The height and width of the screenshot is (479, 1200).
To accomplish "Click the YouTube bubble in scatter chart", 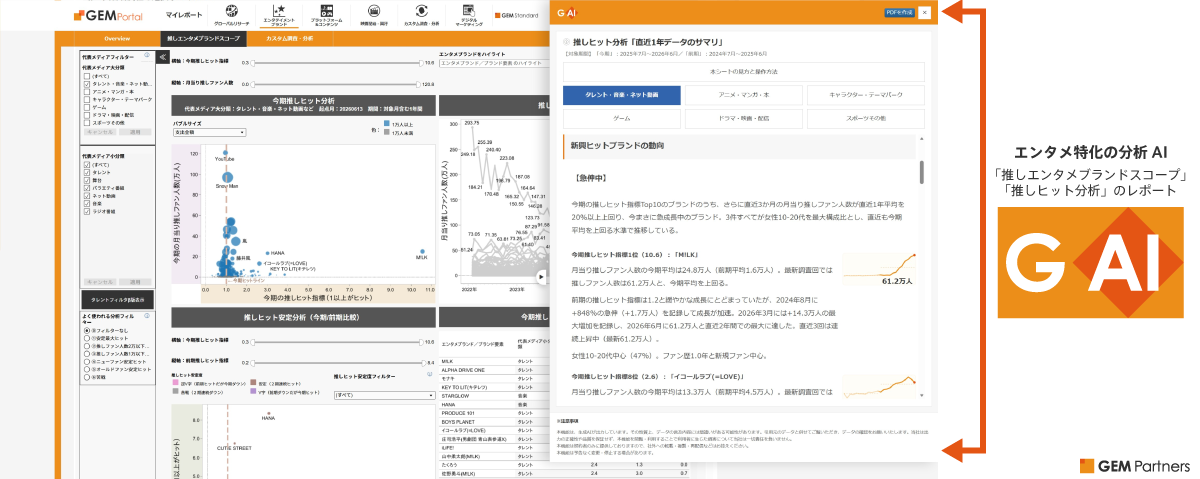I will (225, 153).
